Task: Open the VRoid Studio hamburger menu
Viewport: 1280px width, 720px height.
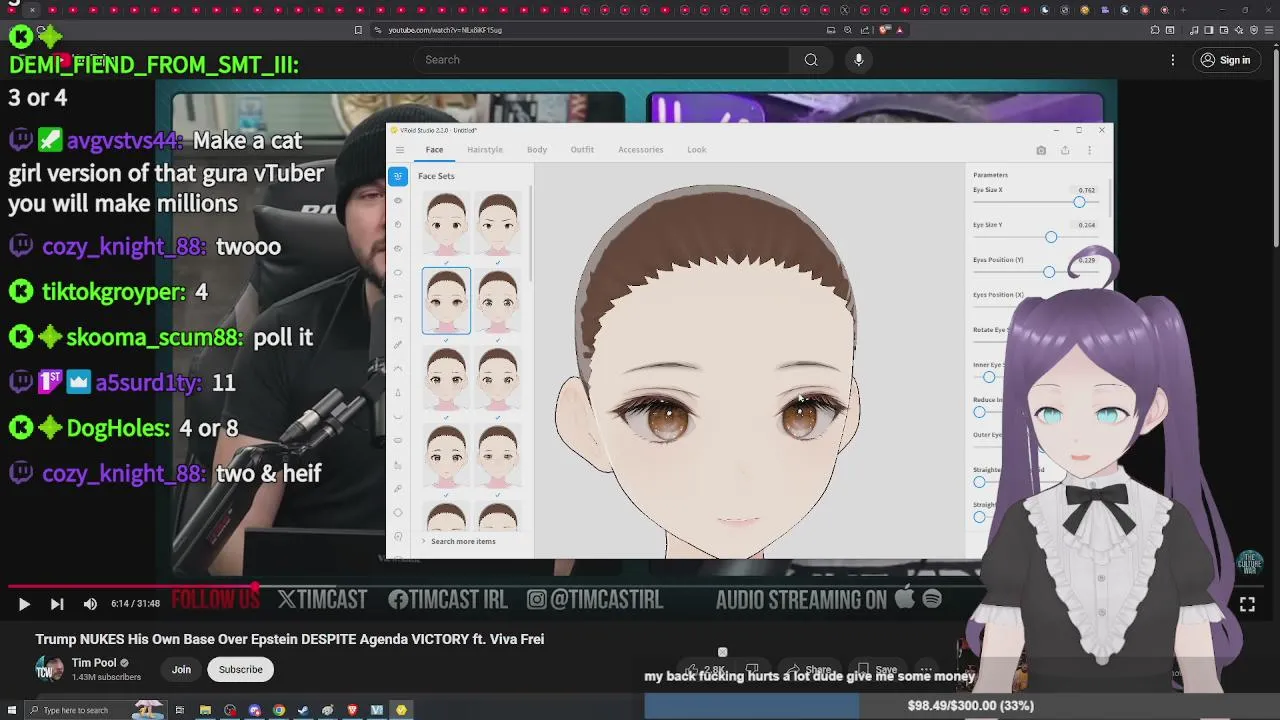Action: pyautogui.click(x=399, y=150)
